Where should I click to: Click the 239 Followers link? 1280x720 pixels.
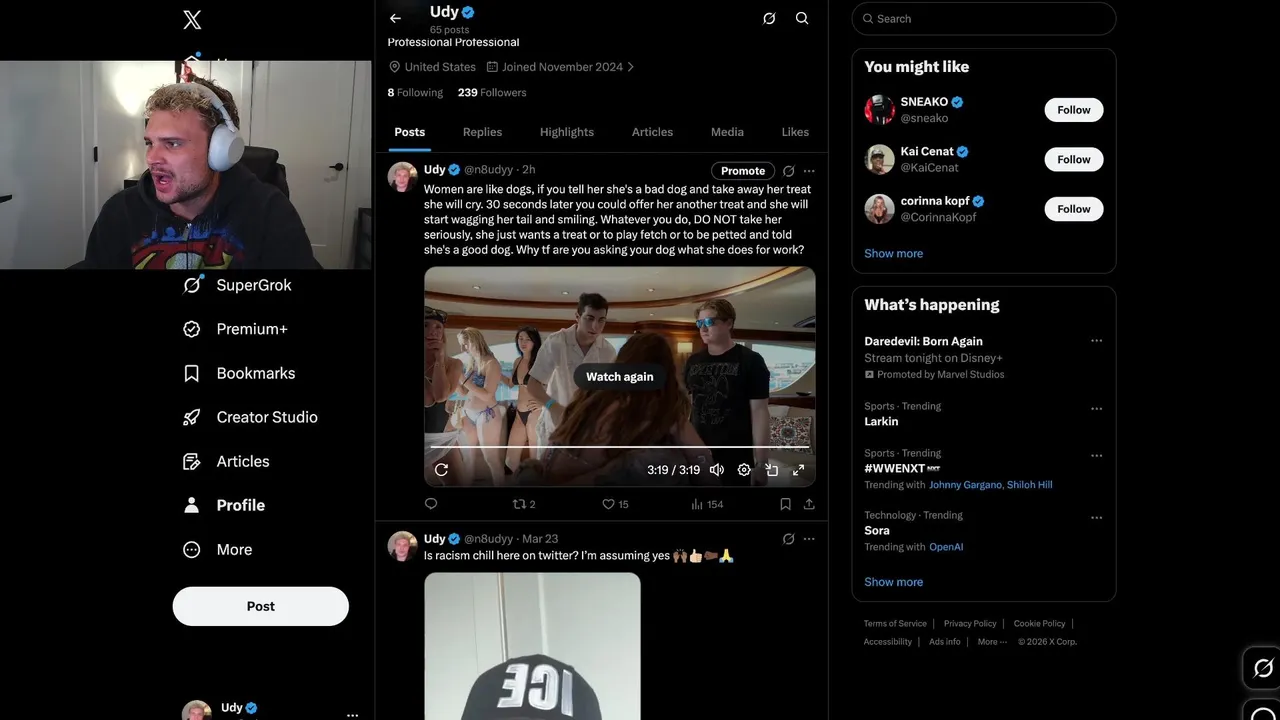click(492, 92)
